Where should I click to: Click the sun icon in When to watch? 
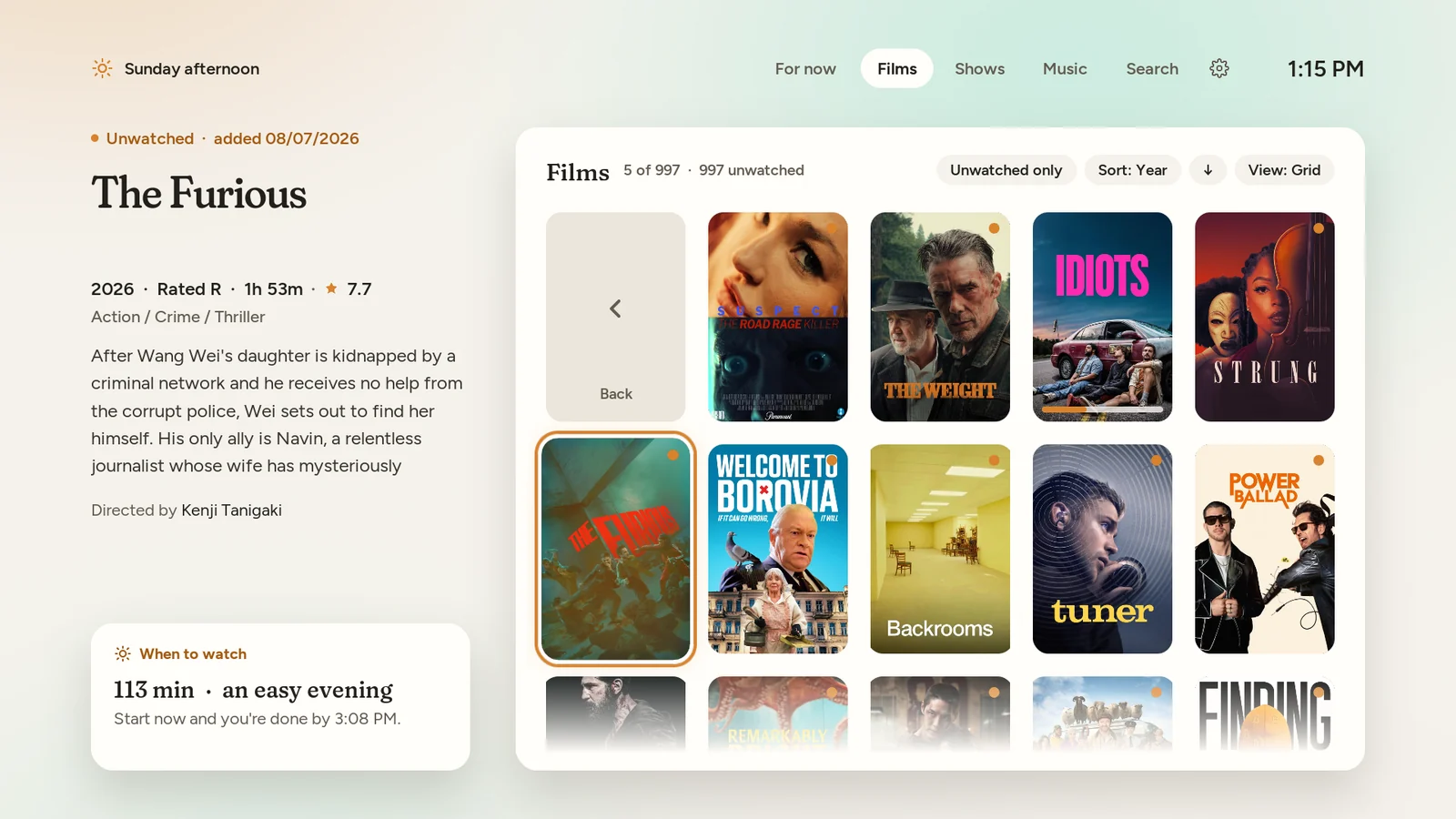click(x=123, y=653)
